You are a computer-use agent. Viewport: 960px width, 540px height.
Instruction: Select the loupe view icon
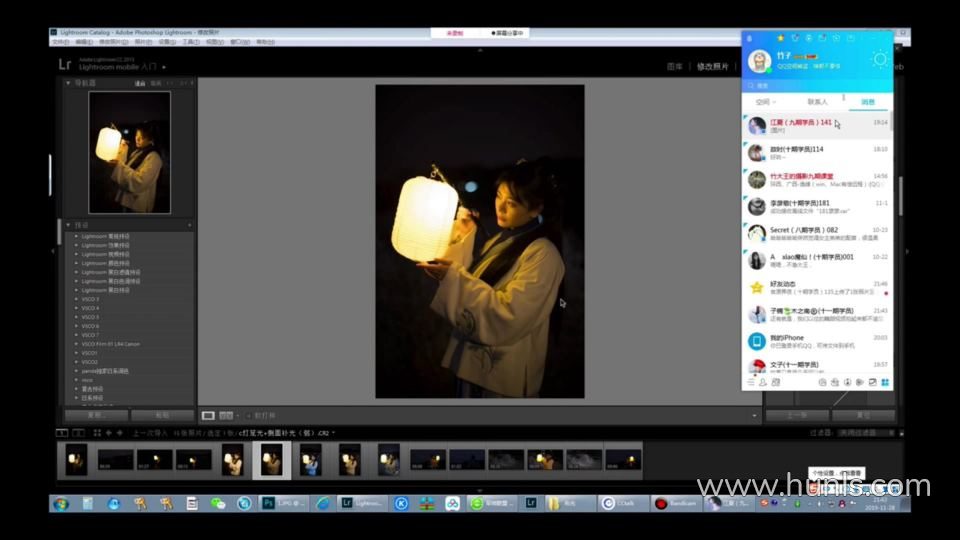click(x=208, y=416)
